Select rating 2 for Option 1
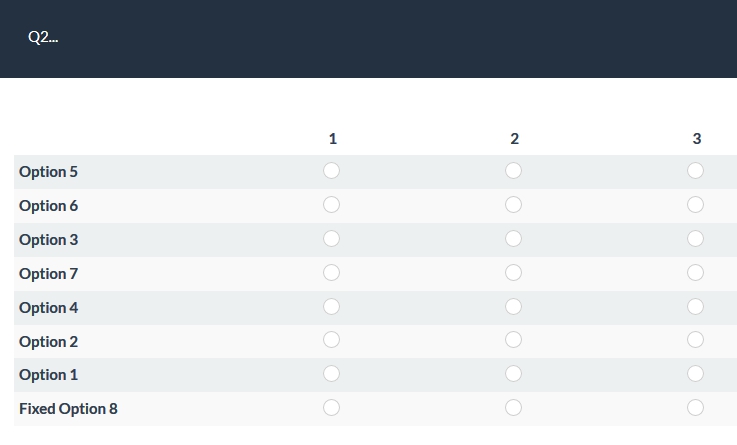Image resolution: width=737 pixels, height=445 pixels. coord(514,374)
